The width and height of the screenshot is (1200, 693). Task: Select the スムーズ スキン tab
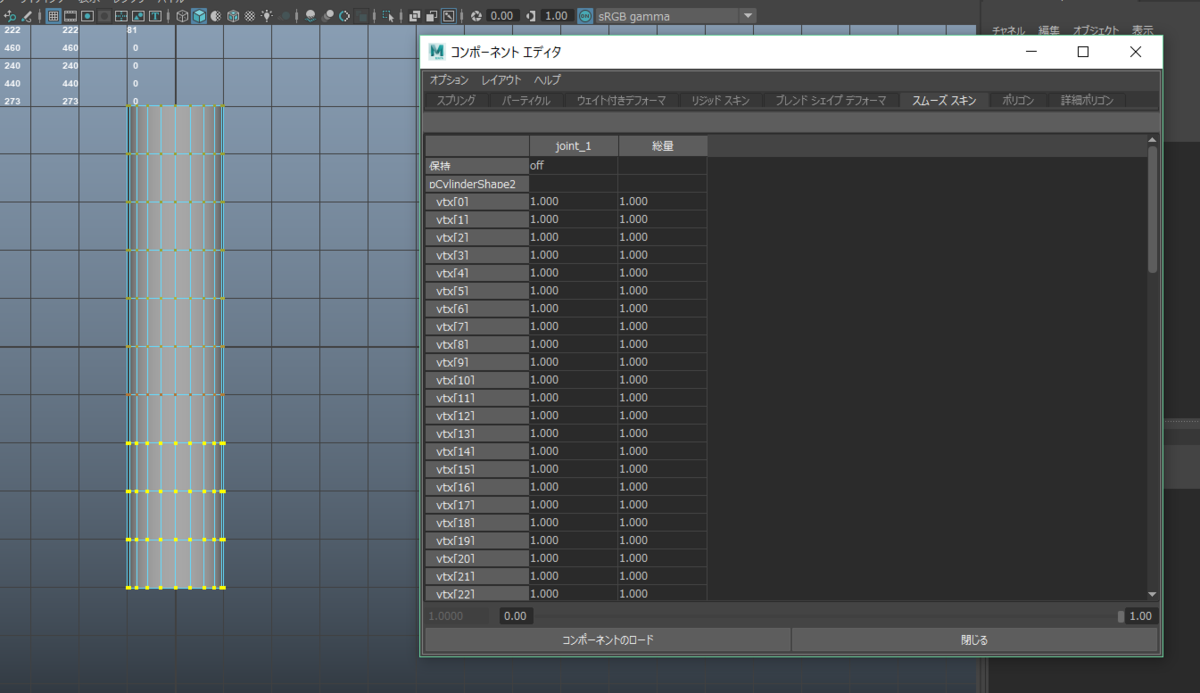tap(944, 100)
